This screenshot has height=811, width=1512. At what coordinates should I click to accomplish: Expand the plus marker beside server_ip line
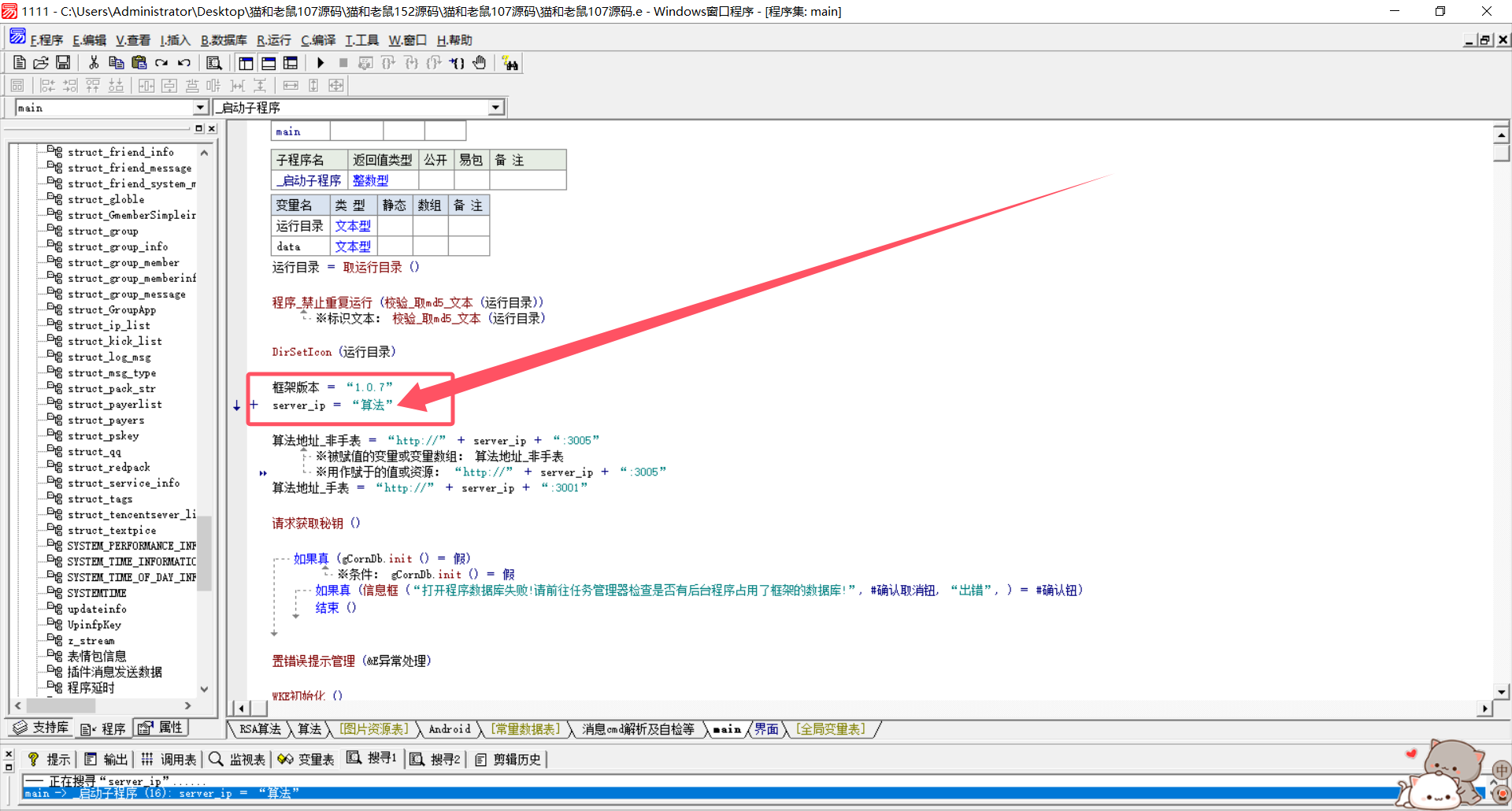(254, 405)
